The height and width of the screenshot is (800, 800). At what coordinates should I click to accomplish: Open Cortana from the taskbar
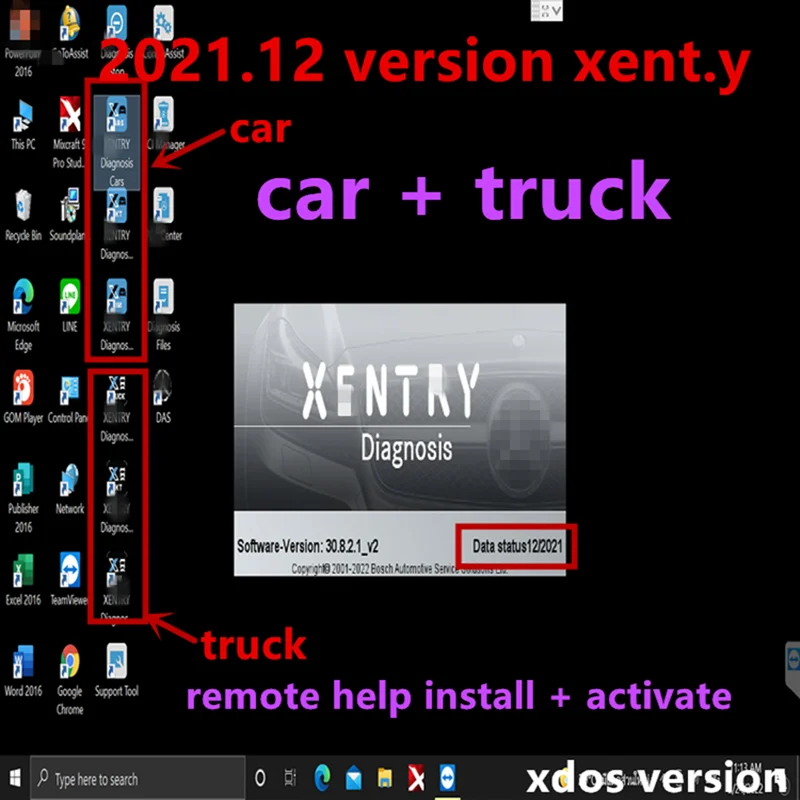[260, 779]
